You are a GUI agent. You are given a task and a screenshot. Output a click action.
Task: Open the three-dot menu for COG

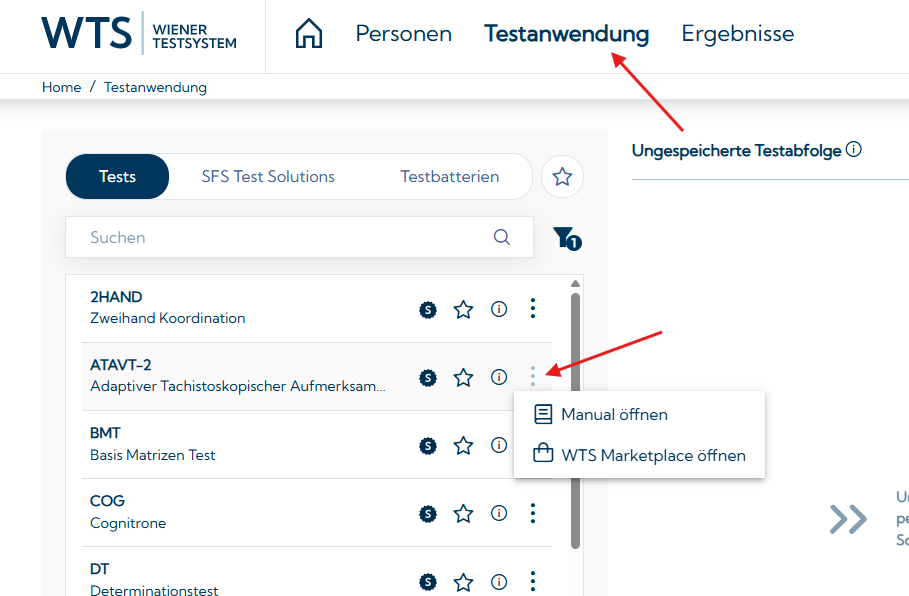(x=533, y=513)
